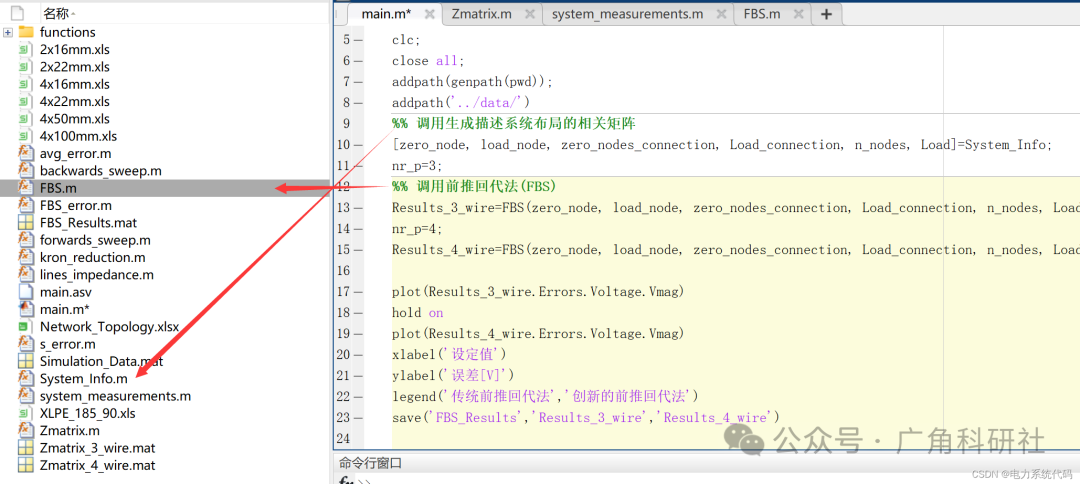The width and height of the screenshot is (1080, 484).
Task: Set breakpoint at editor line 10
Action: click(358, 145)
